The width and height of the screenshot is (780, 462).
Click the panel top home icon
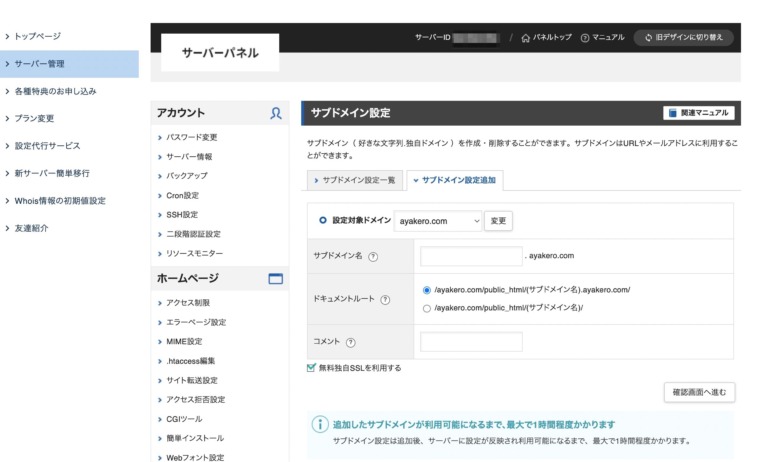[x=525, y=38]
